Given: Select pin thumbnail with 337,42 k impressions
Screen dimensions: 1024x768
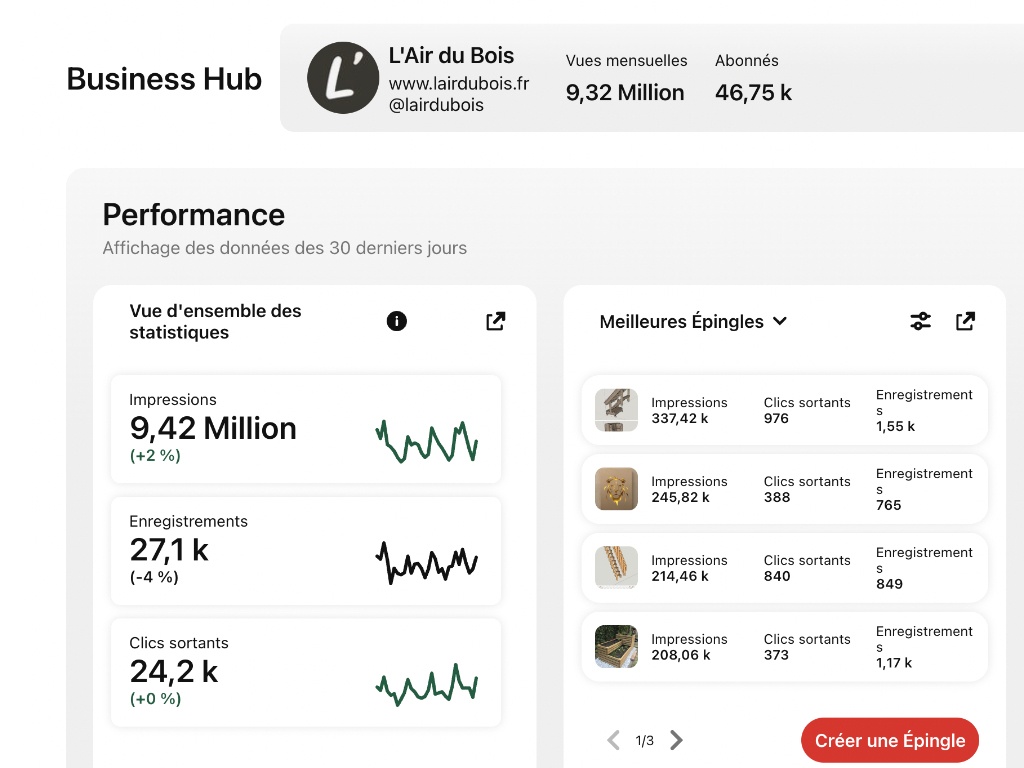Looking at the screenshot, I should [616, 410].
